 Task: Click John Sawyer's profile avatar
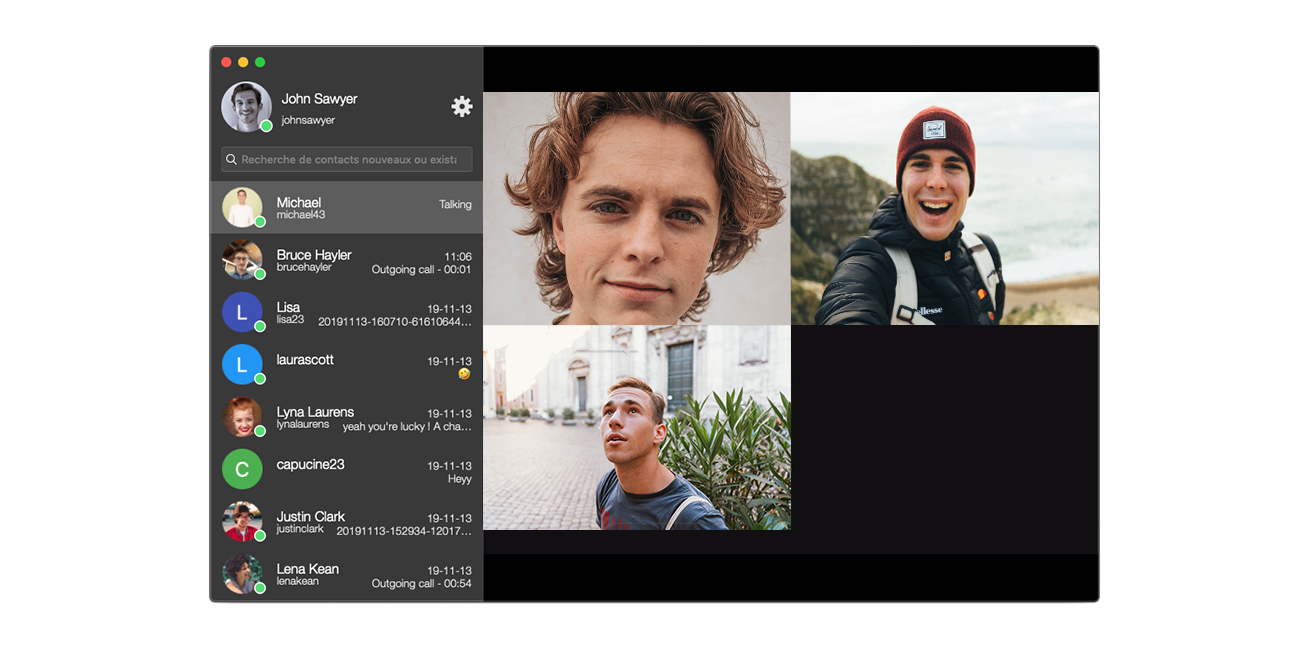[x=245, y=106]
